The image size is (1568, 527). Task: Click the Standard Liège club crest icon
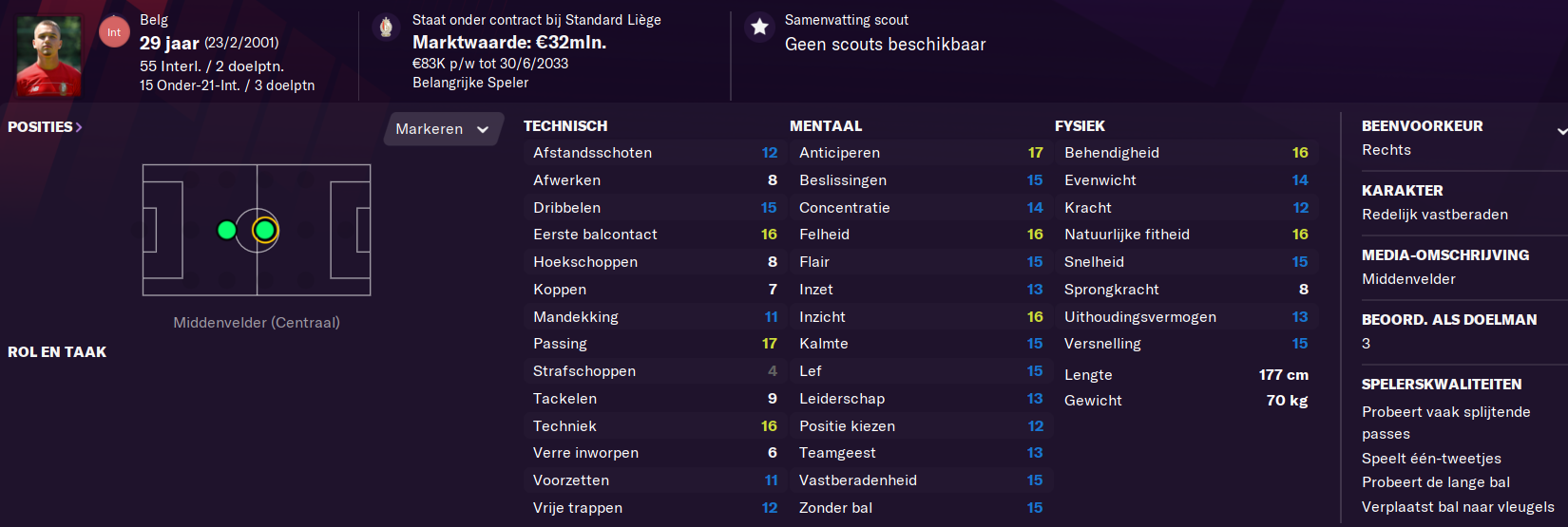tap(386, 28)
